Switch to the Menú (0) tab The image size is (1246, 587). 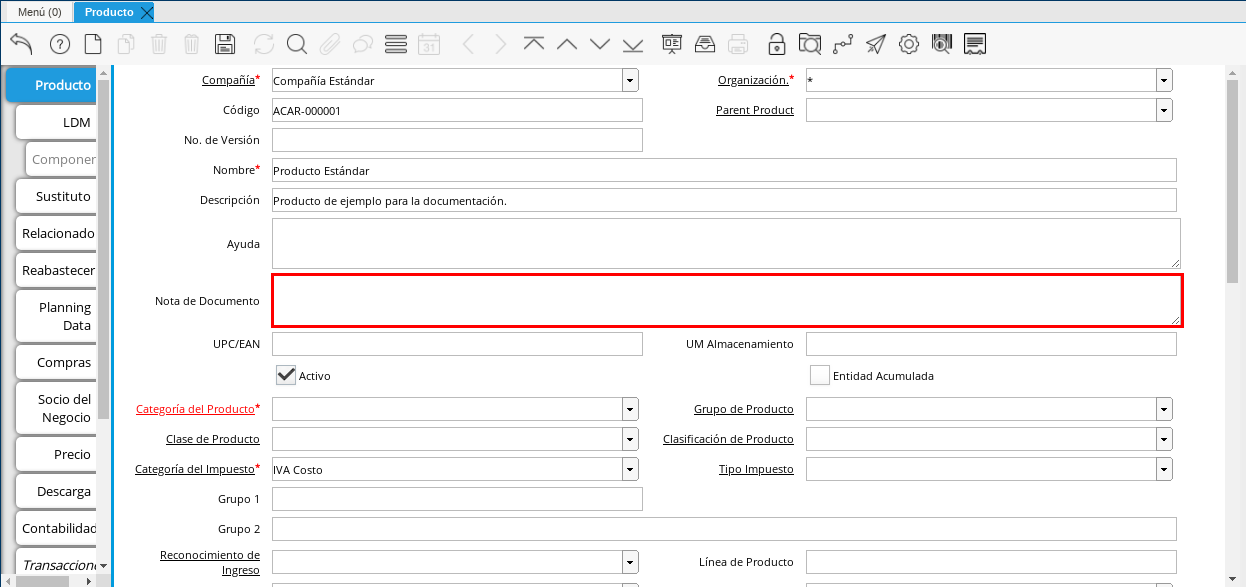(x=39, y=12)
